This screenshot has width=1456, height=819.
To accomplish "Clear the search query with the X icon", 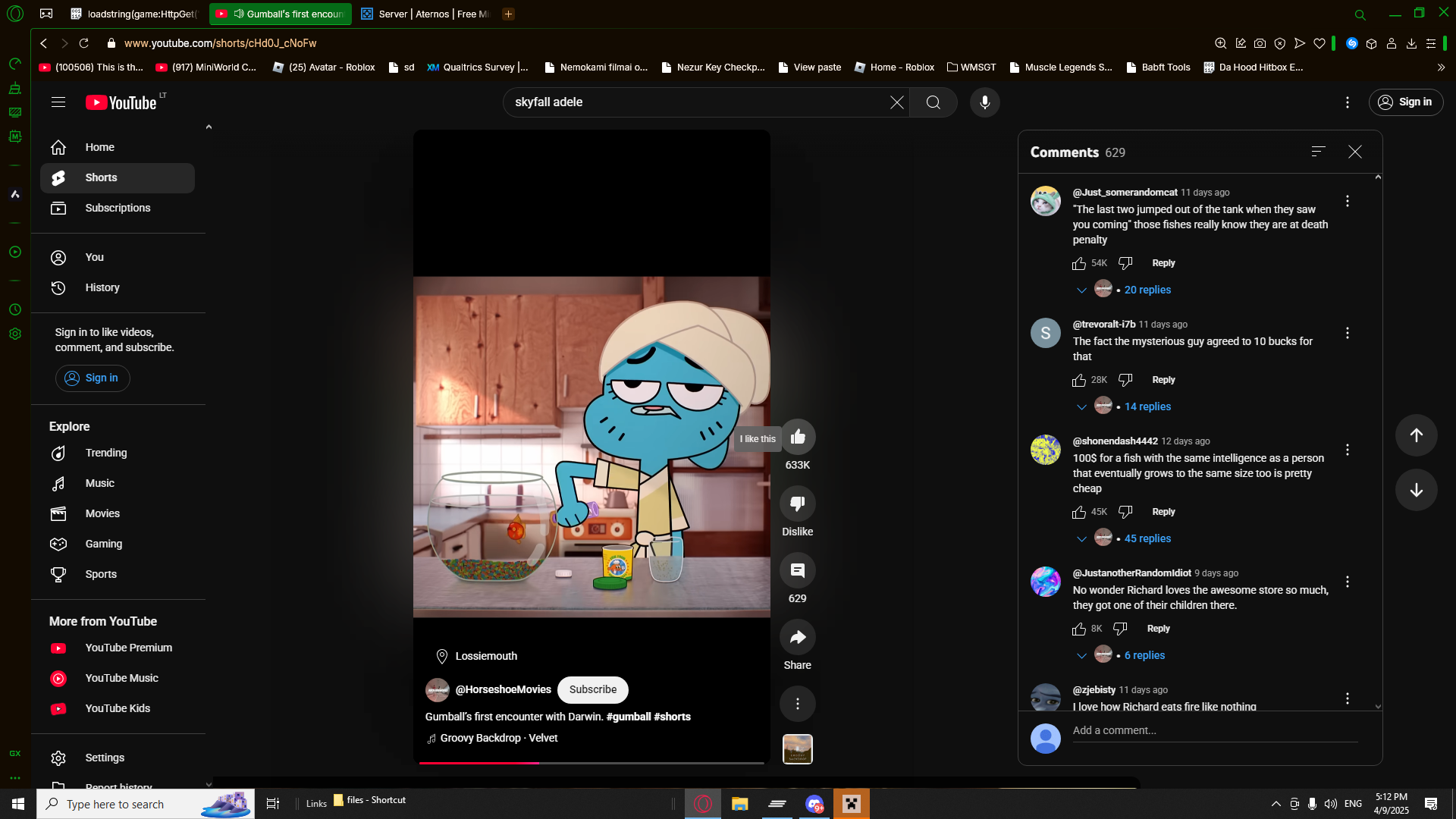I will (896, 102).
